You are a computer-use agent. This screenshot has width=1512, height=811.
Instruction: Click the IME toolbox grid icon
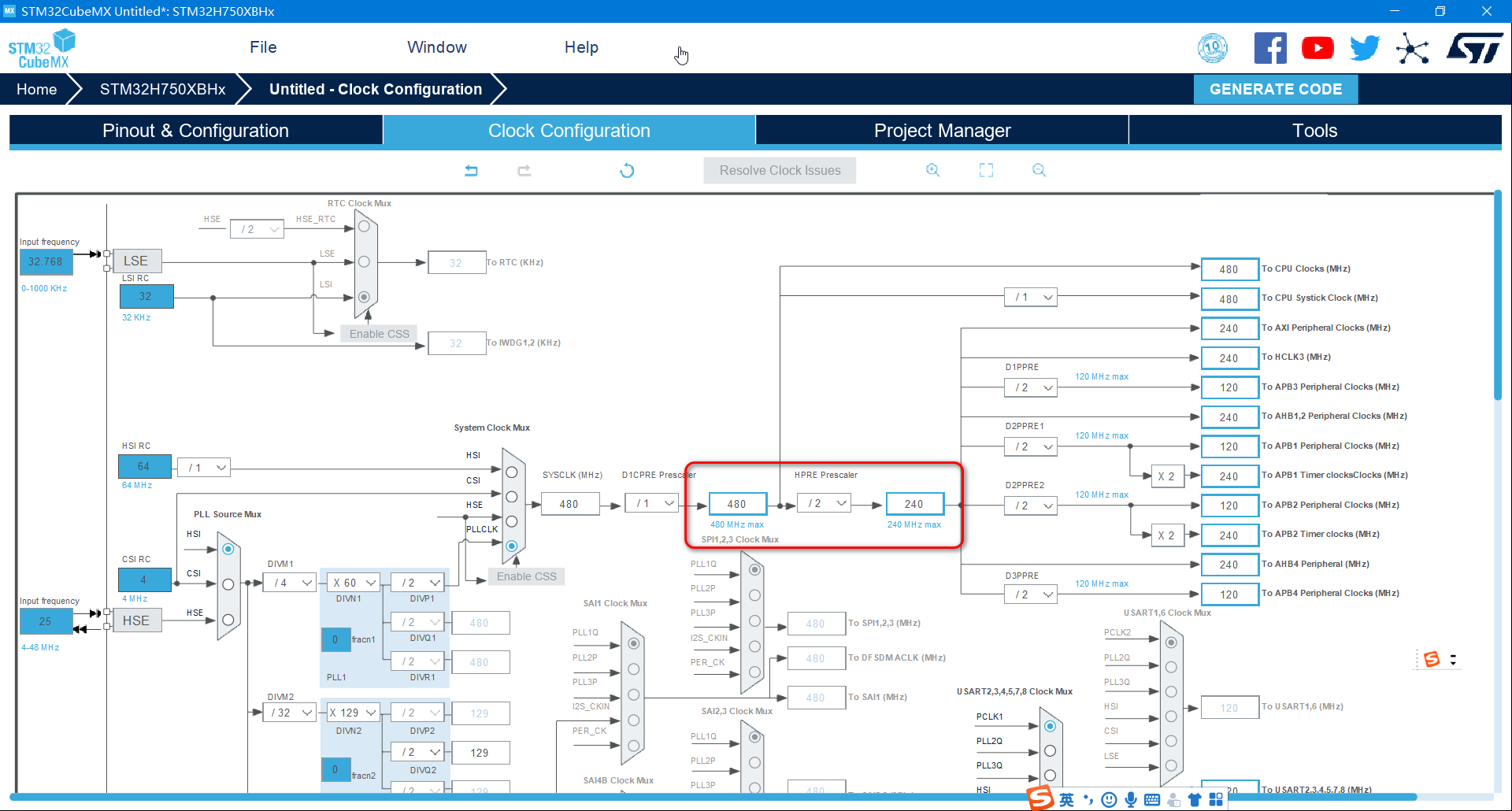pos(1216,800)
